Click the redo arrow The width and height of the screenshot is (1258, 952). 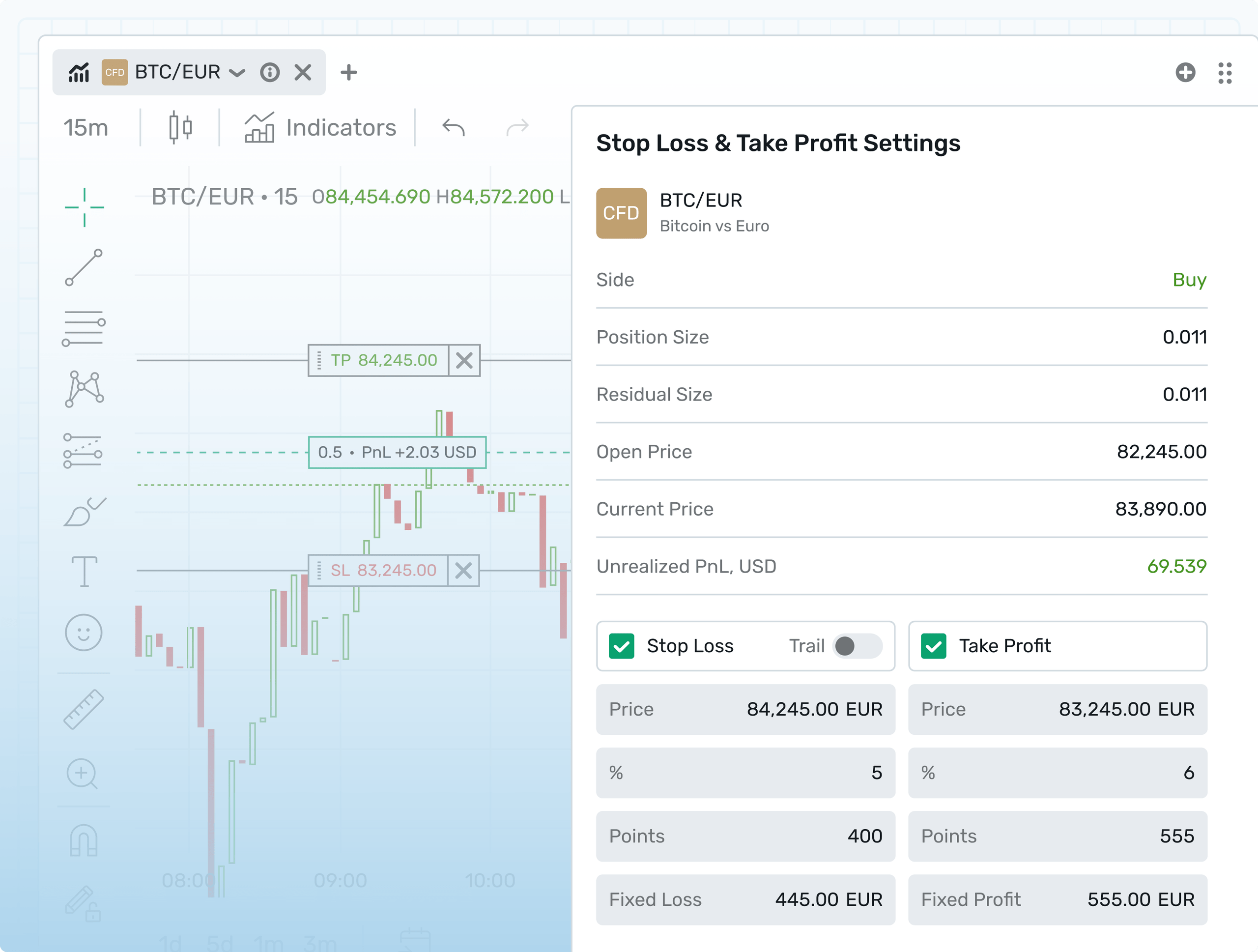pos(517,127)
